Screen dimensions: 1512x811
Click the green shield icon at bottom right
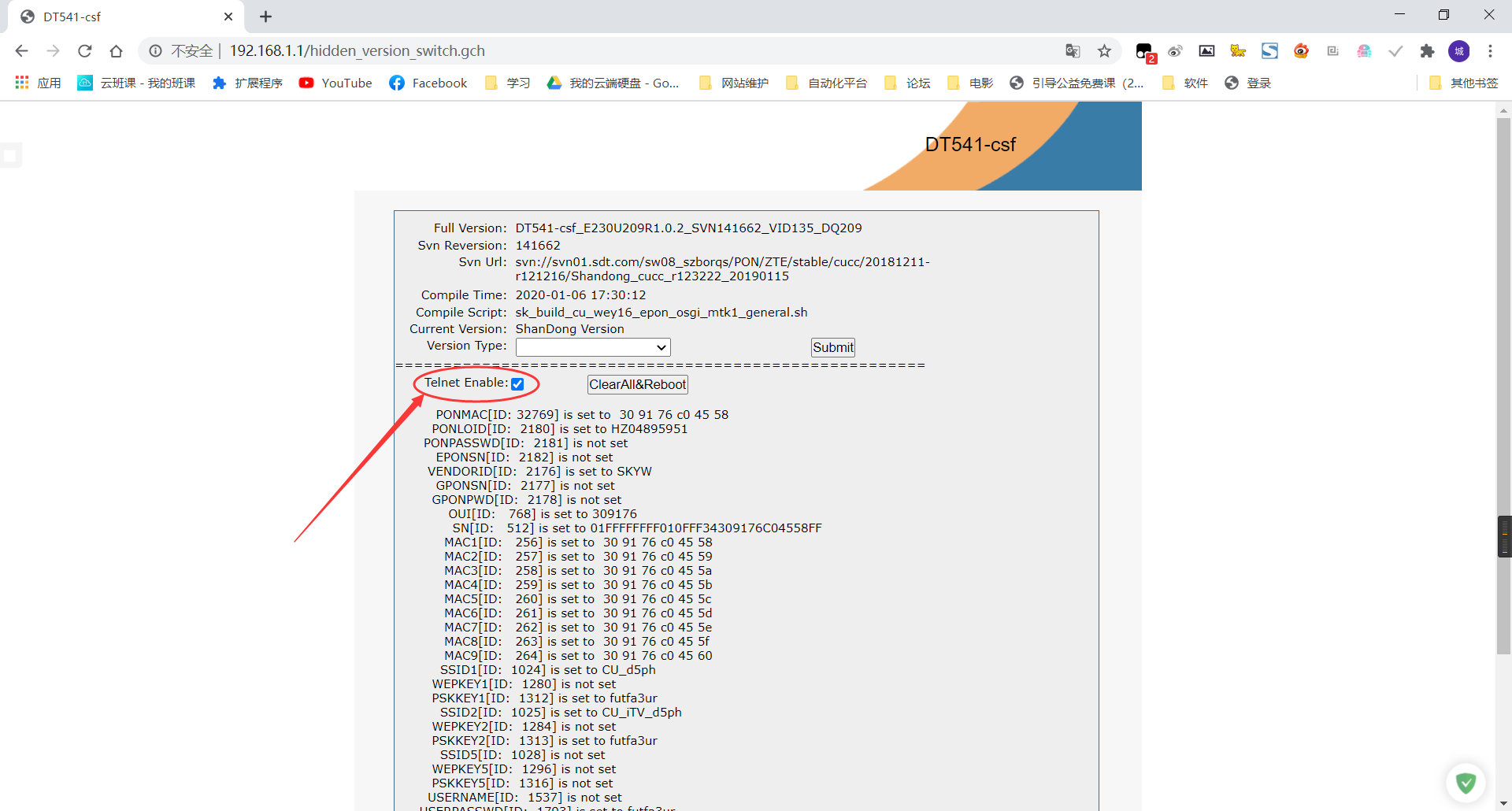(1465, 783)
